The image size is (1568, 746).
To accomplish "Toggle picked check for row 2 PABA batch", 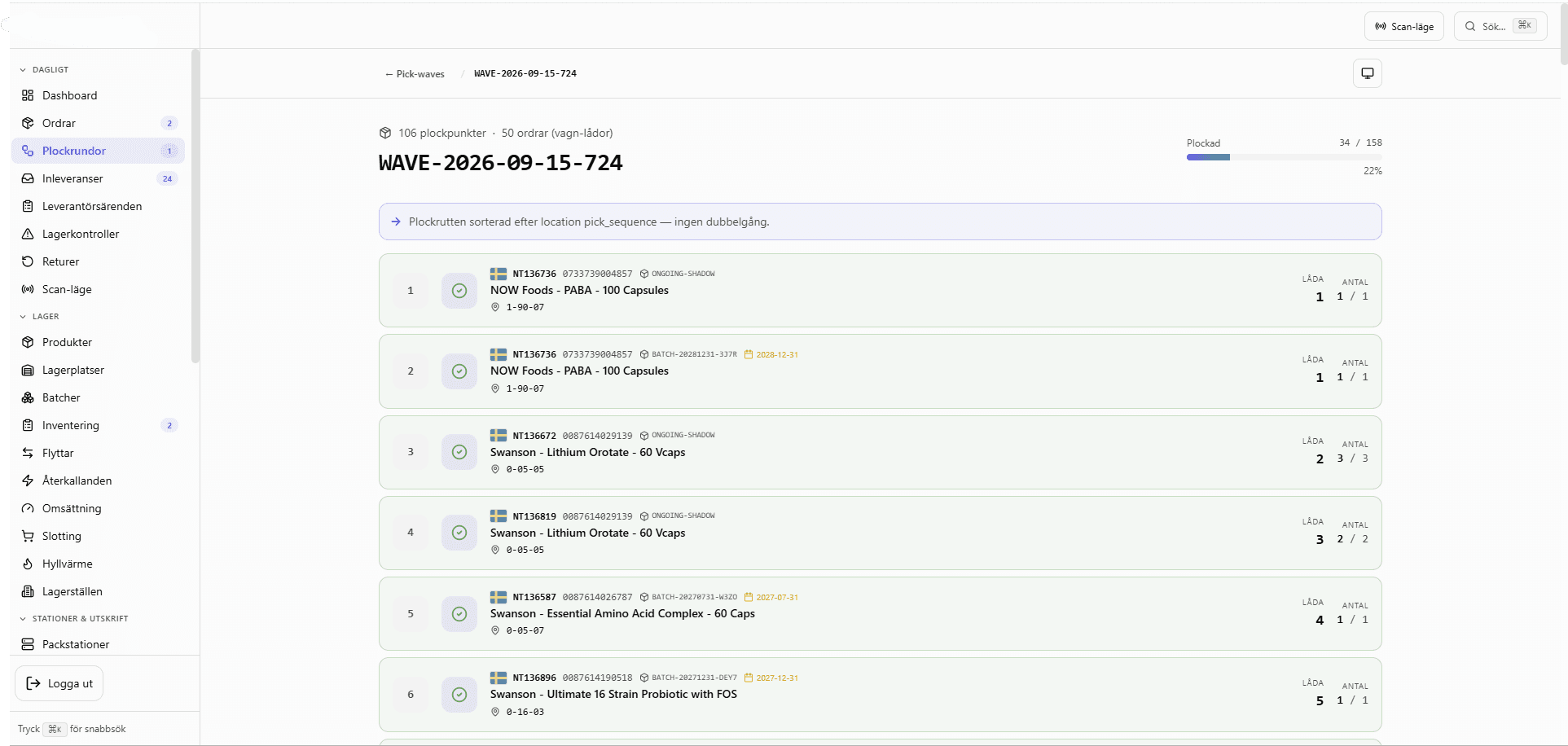I will click(459, 371).
